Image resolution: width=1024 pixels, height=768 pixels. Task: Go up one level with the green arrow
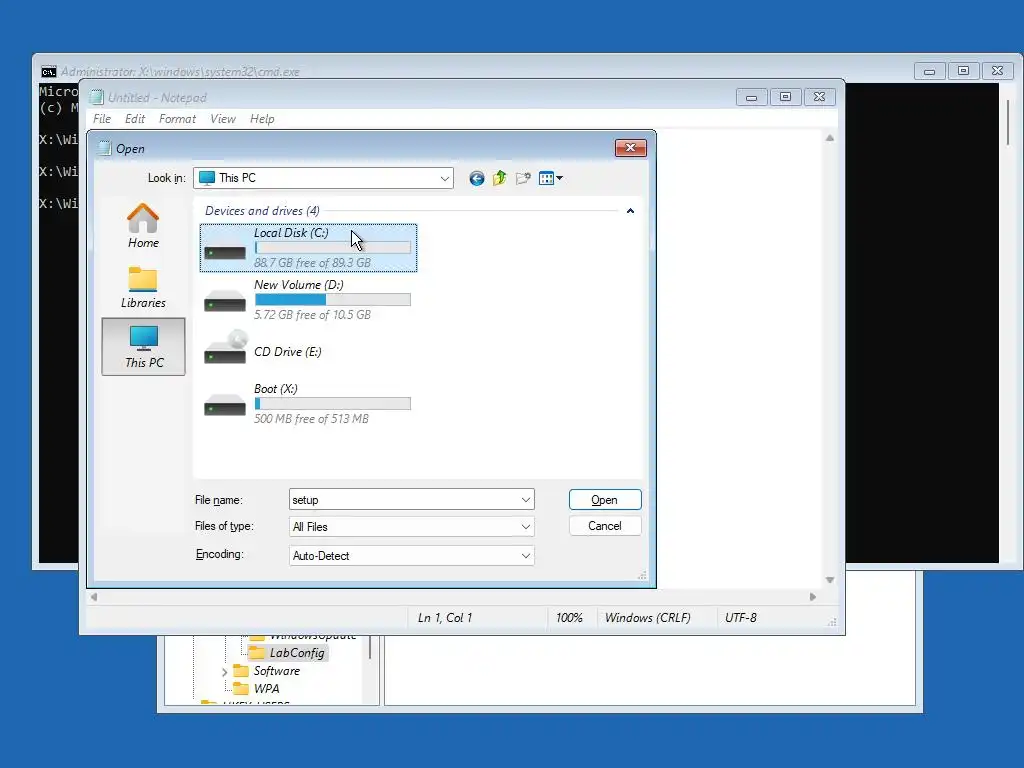click(x=500, y=178)
